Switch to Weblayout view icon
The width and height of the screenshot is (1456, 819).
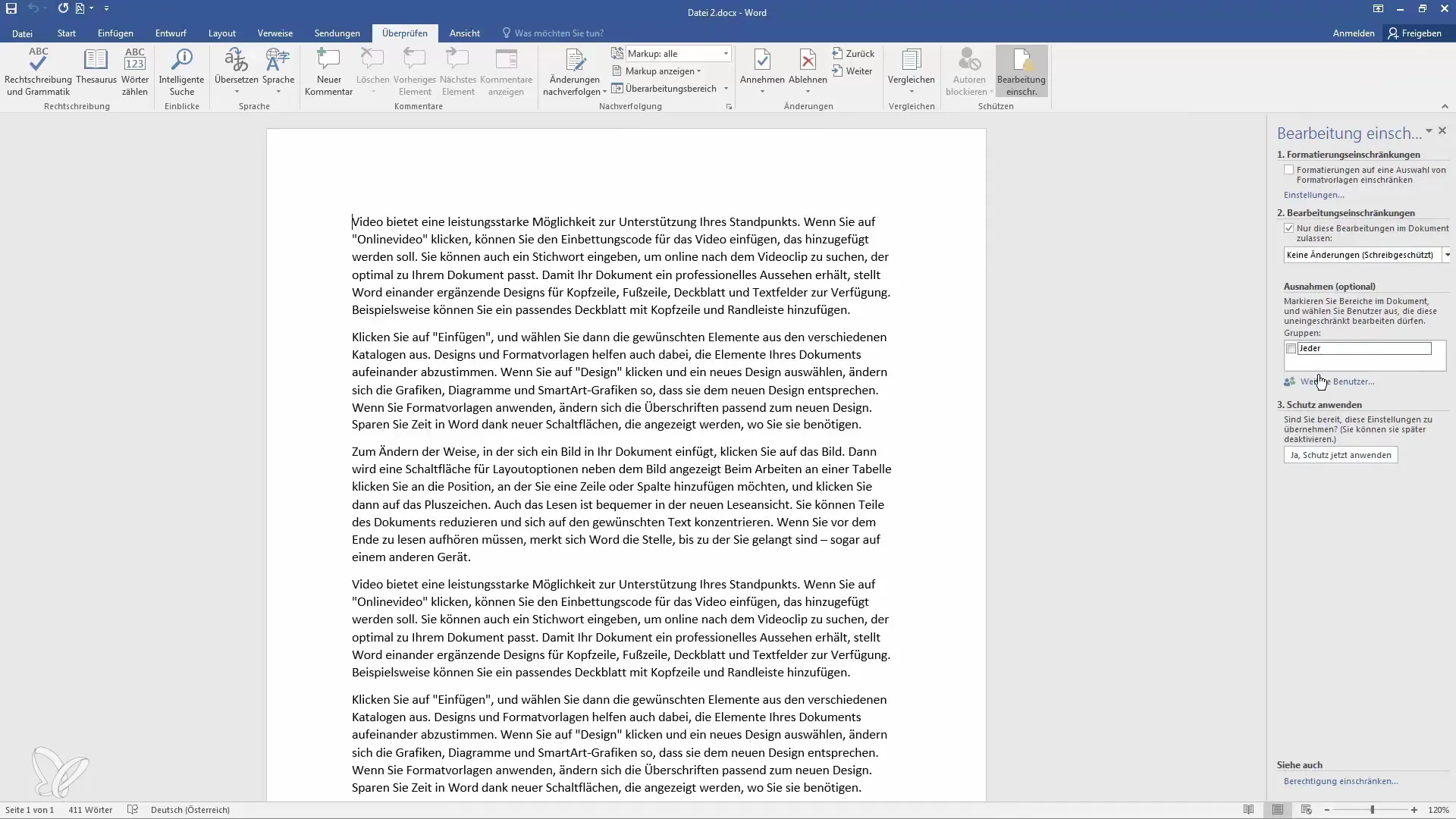pos(1306,810)
